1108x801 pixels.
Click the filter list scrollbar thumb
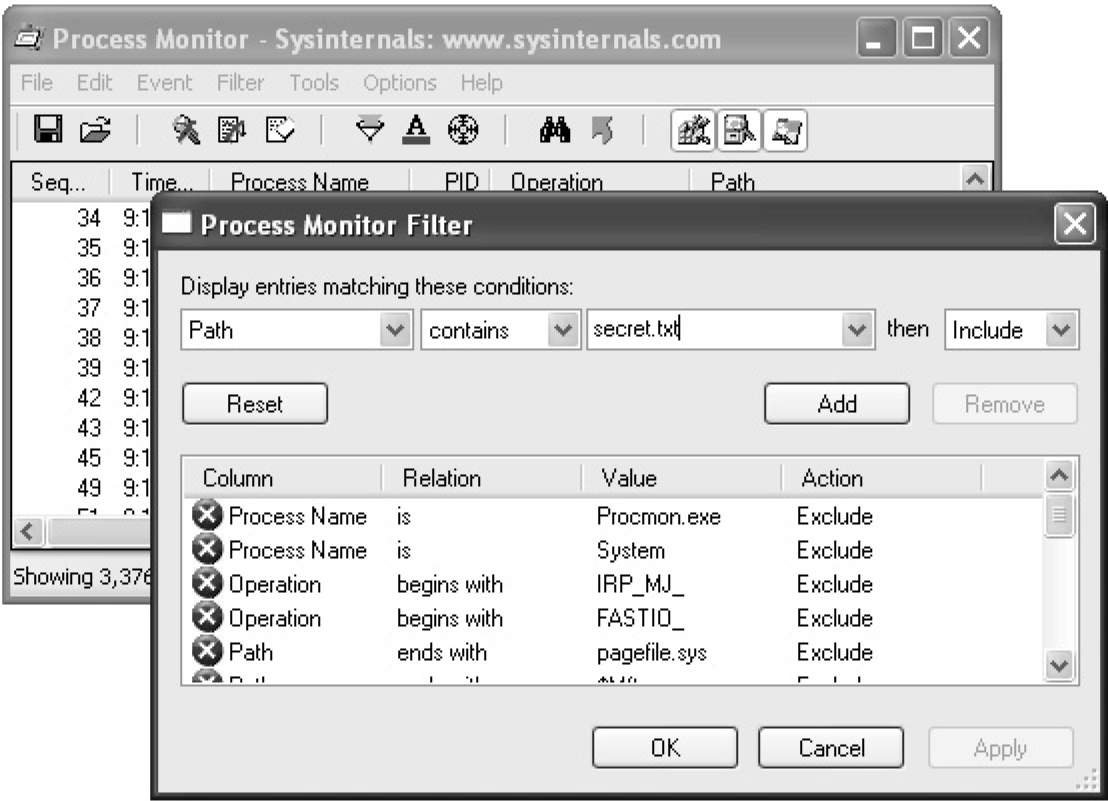(x=1059, y=514)
